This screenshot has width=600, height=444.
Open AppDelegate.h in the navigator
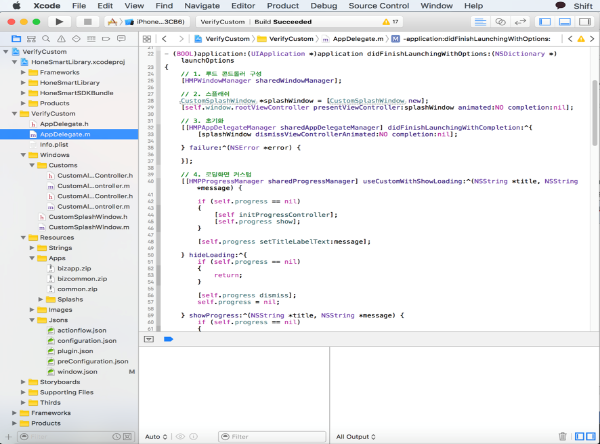point(64,124)
